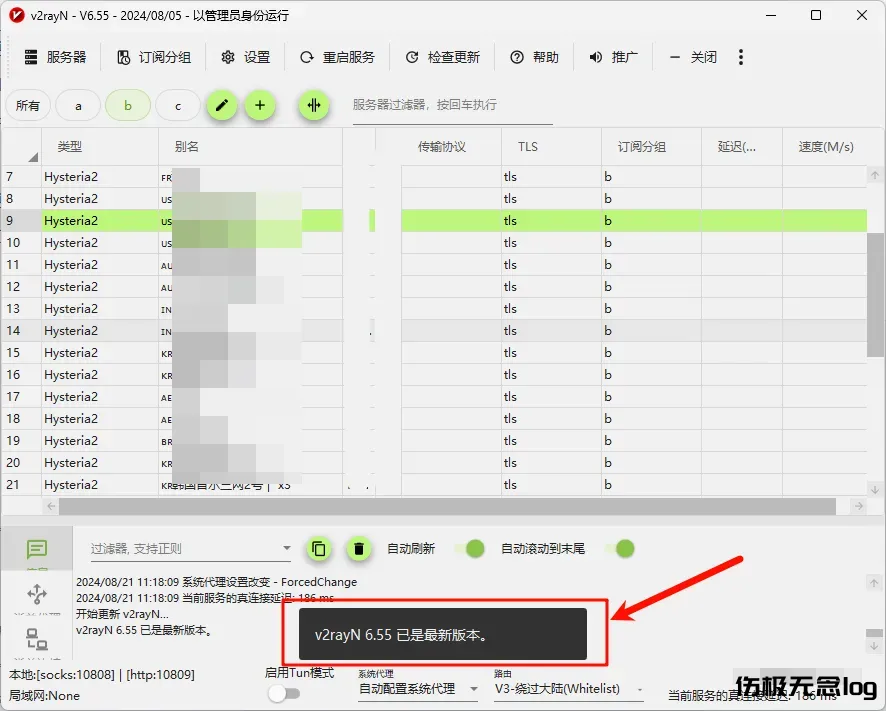
Task: Select server row 8 Hysteria2
Action: coord(434,198)
